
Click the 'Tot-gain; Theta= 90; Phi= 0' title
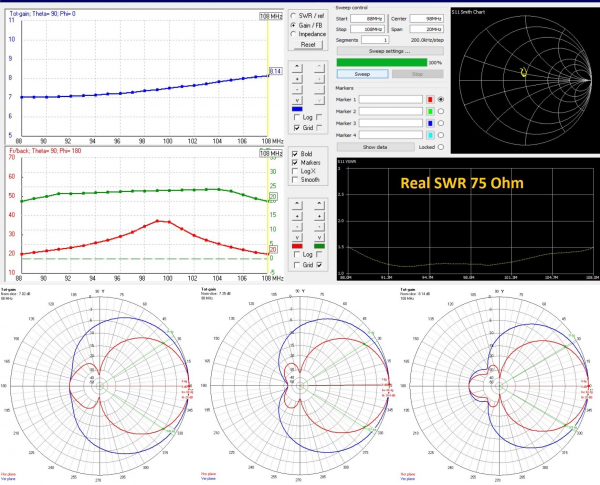[x=42, y=14]
